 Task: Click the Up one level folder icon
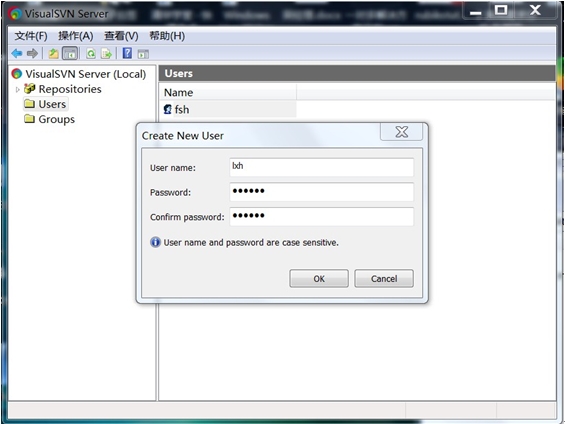(53, 54)
